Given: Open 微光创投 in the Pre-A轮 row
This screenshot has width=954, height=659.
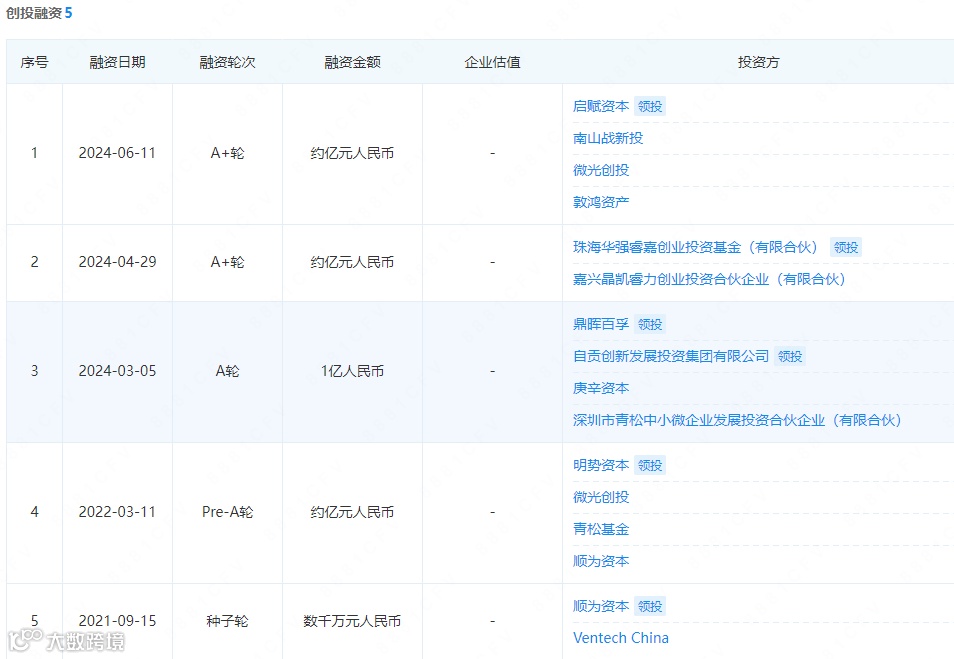Looking at the screenshot, I should [x=601, y=497].
